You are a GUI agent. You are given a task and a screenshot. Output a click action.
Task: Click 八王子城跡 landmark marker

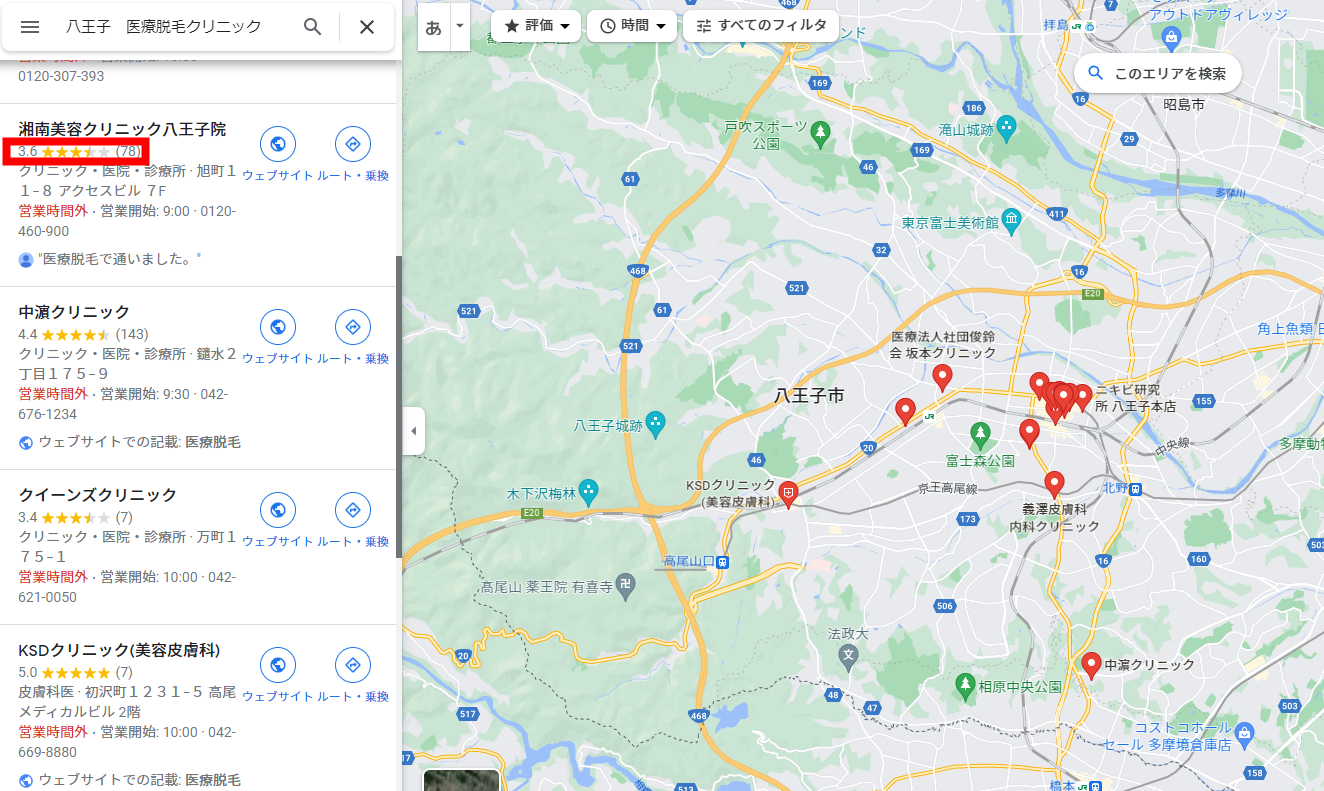(x=655, y=424)
